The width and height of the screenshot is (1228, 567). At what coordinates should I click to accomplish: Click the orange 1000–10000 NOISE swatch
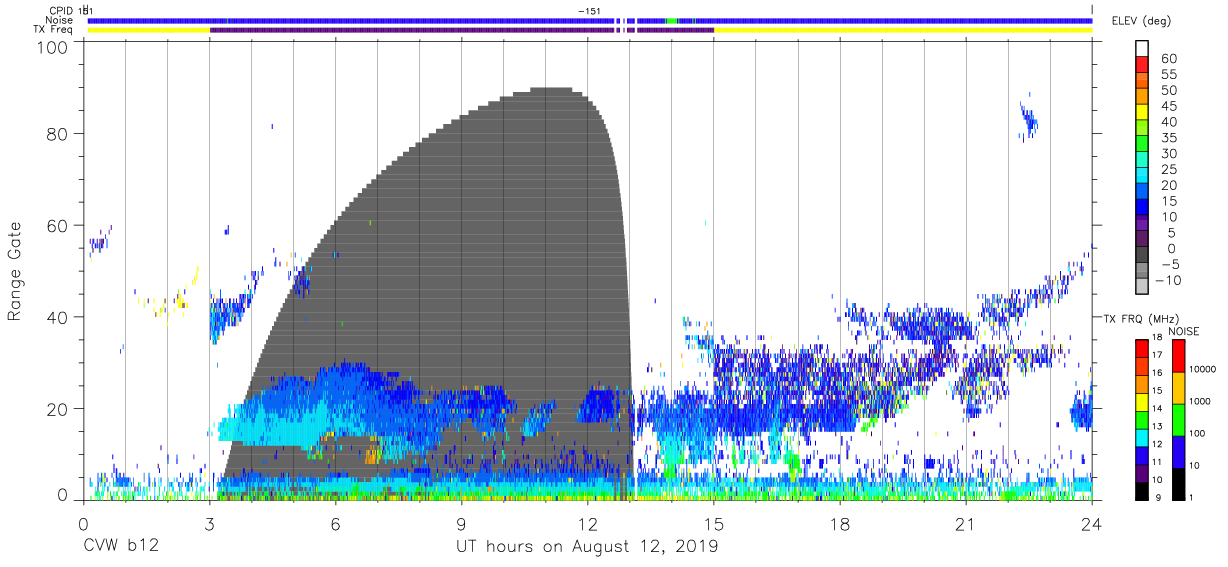point(1179,388)
